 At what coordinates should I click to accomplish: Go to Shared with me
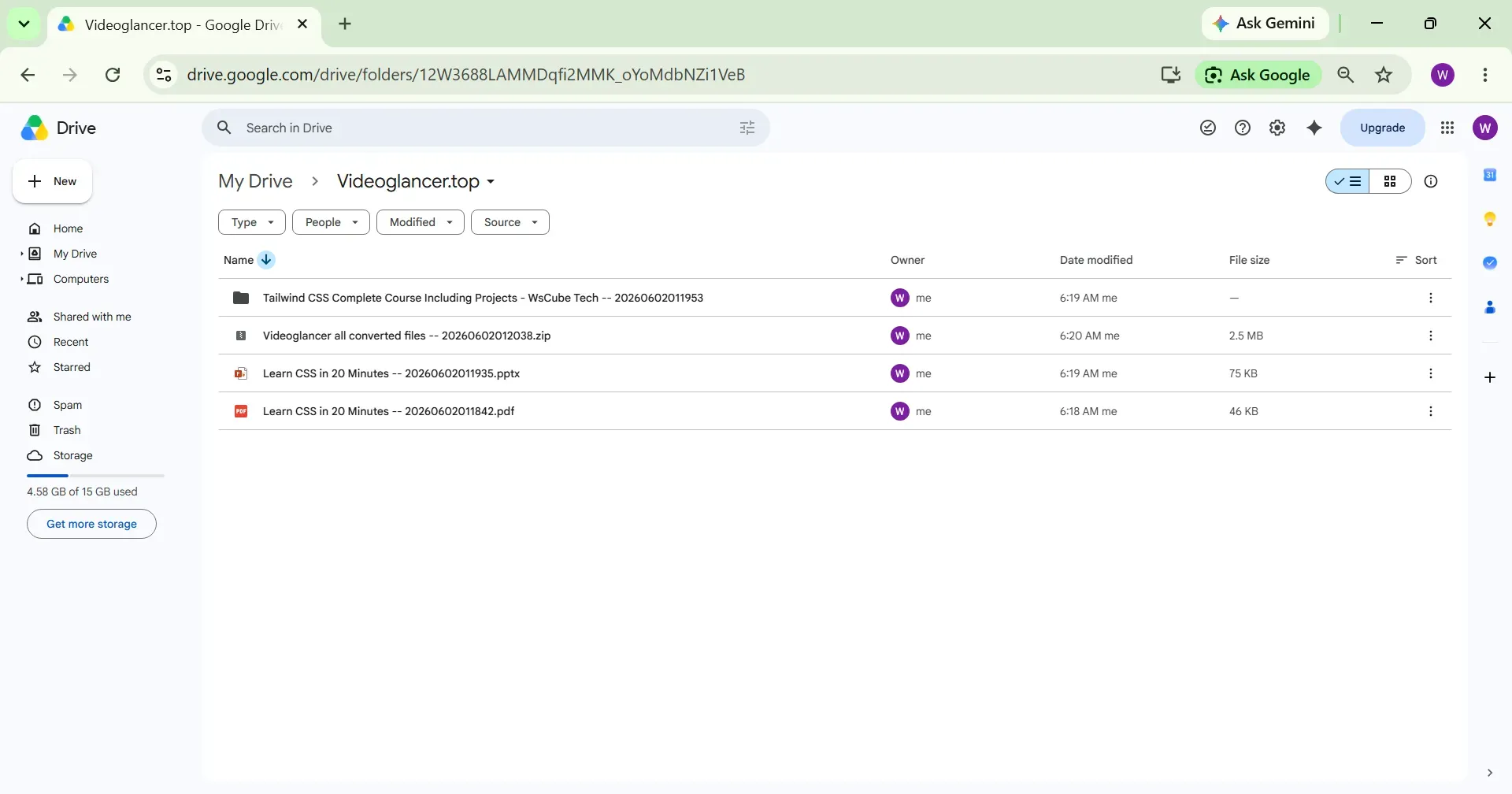(x=92, y=317)
